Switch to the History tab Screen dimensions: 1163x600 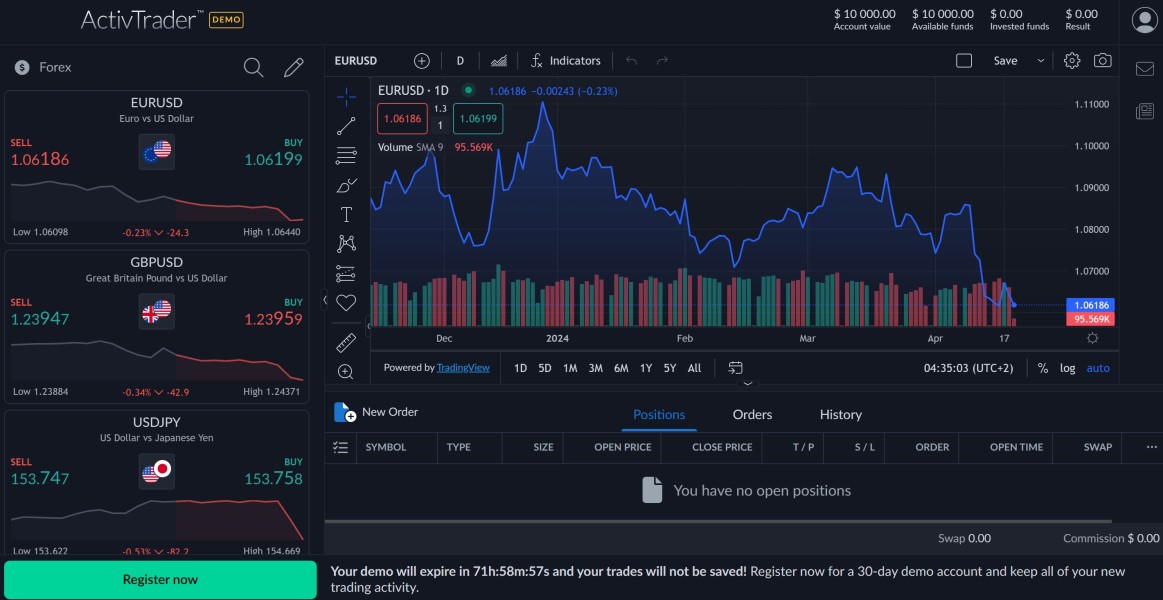(840, 414)
